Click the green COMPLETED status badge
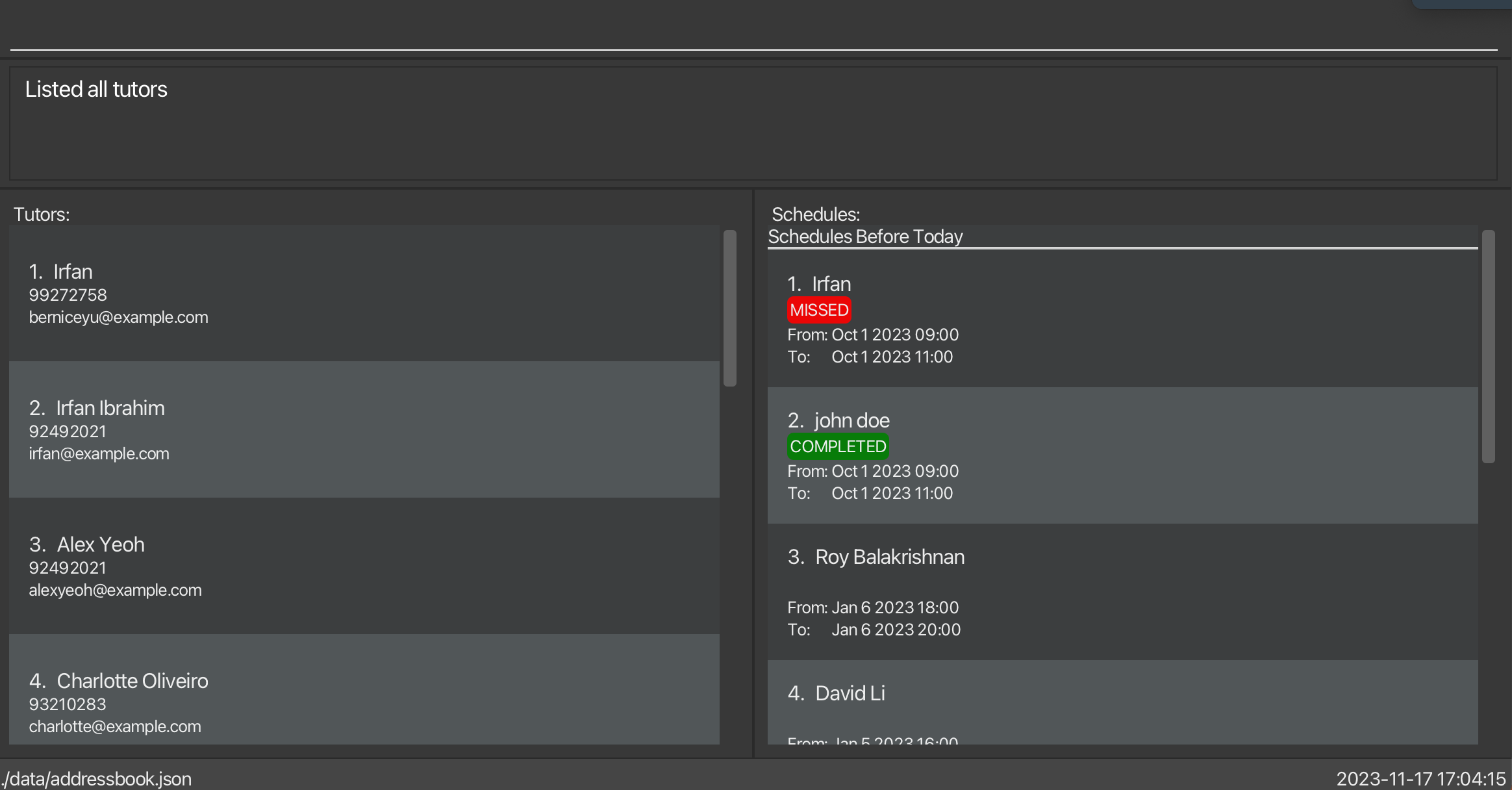 point(837,446)
